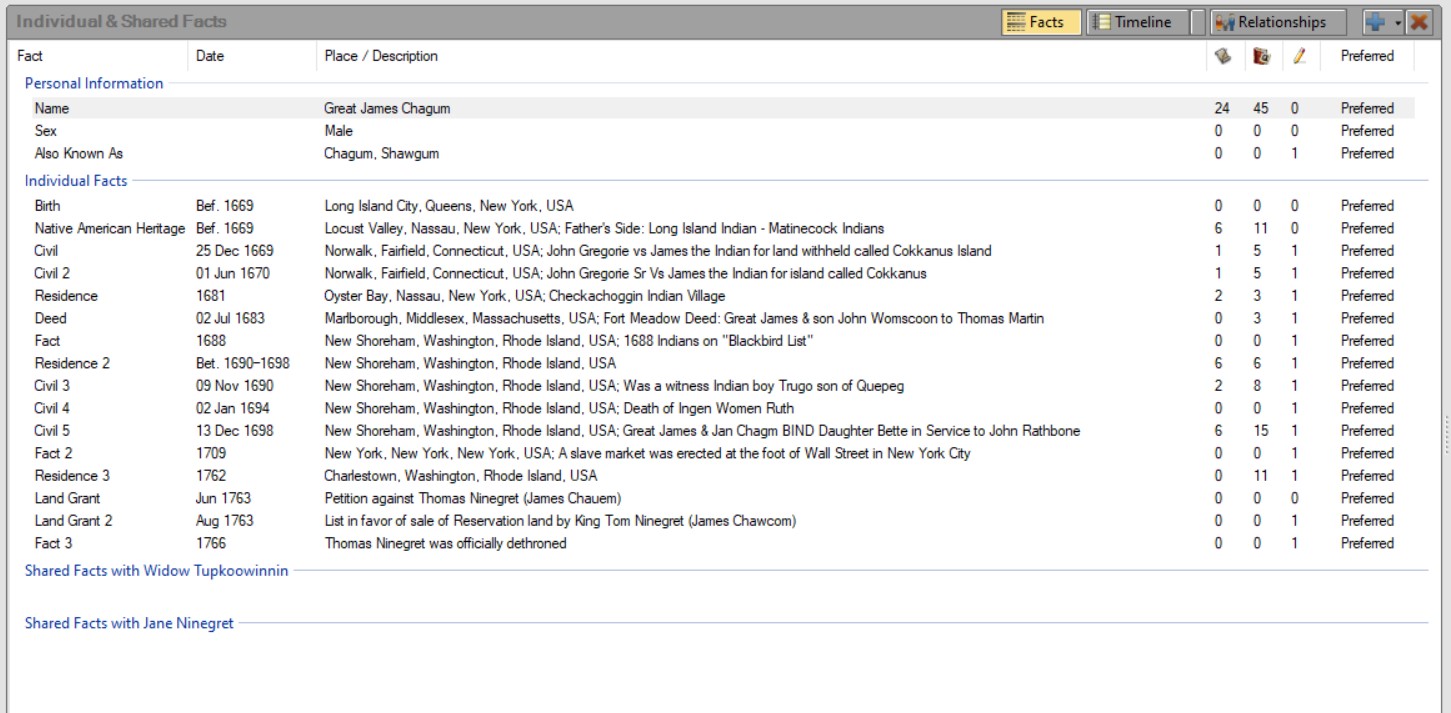
Task: Click the Place / Description column header
Action: tap(381, 56)
